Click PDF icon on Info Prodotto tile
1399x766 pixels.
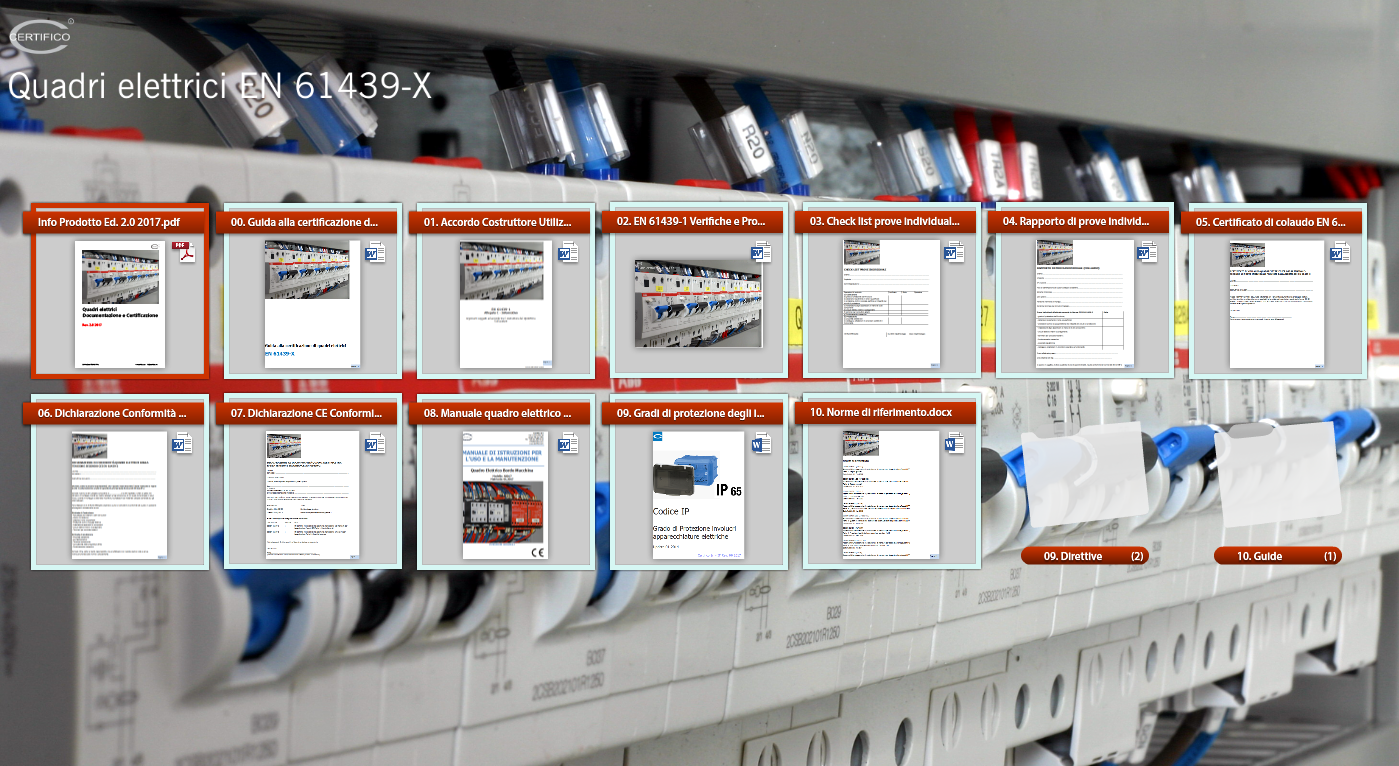(x=183, y=253)
